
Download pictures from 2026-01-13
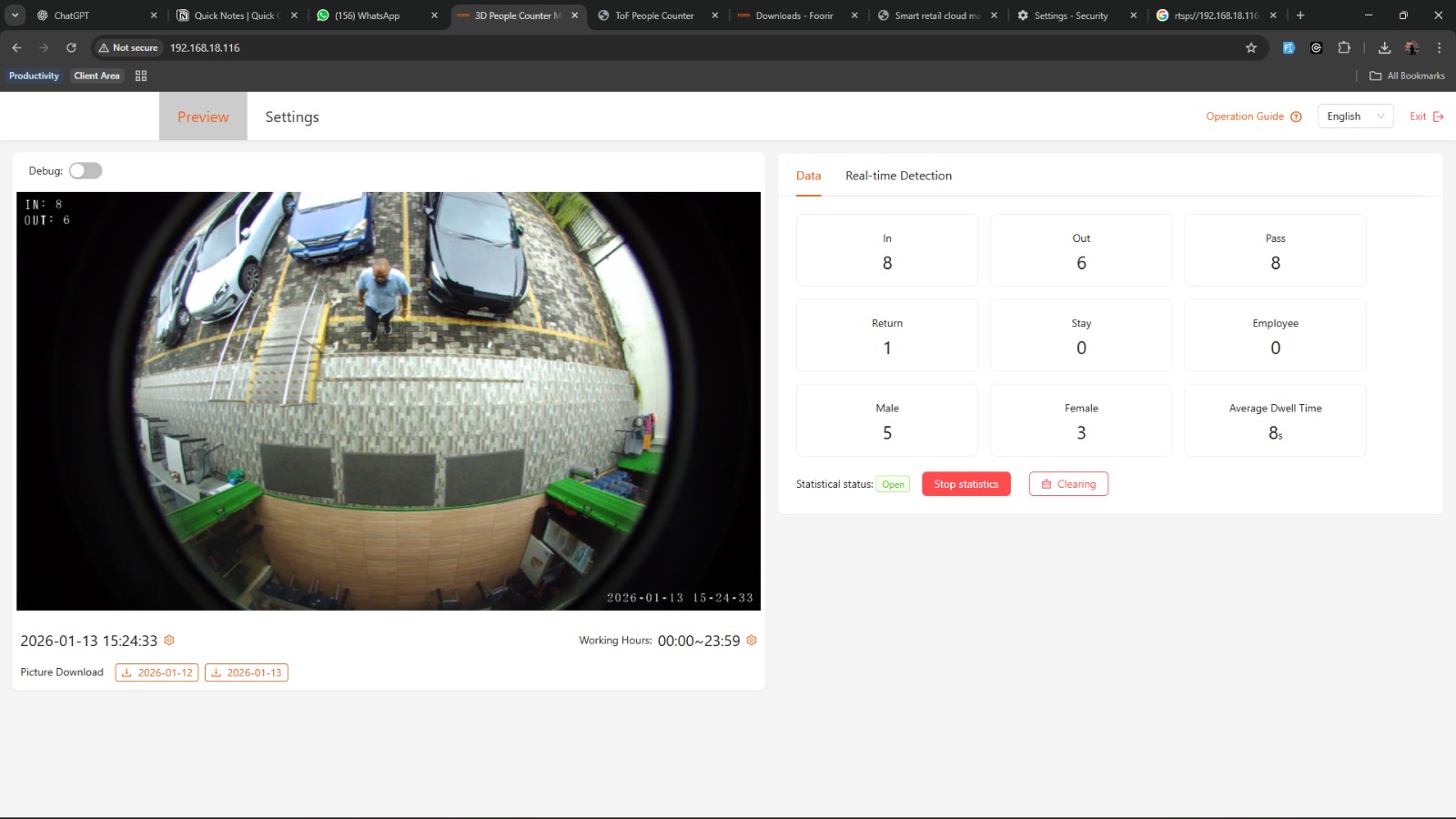(x=247, y=672)
